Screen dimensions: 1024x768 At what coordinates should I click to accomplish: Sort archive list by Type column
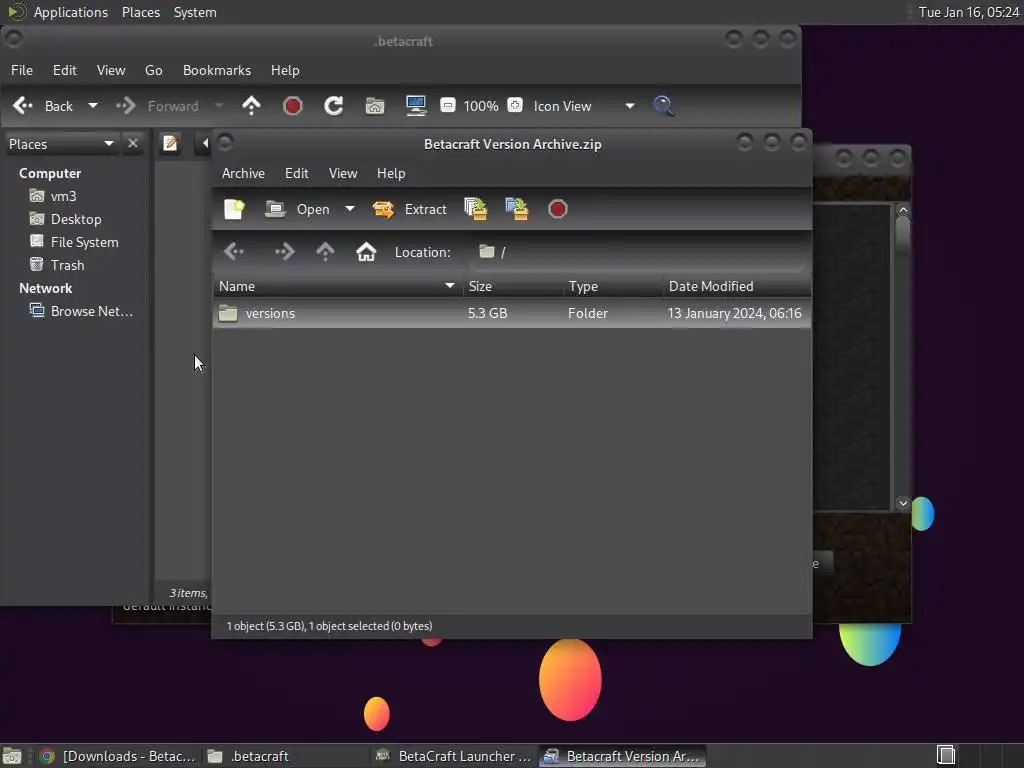coord(613,286)
